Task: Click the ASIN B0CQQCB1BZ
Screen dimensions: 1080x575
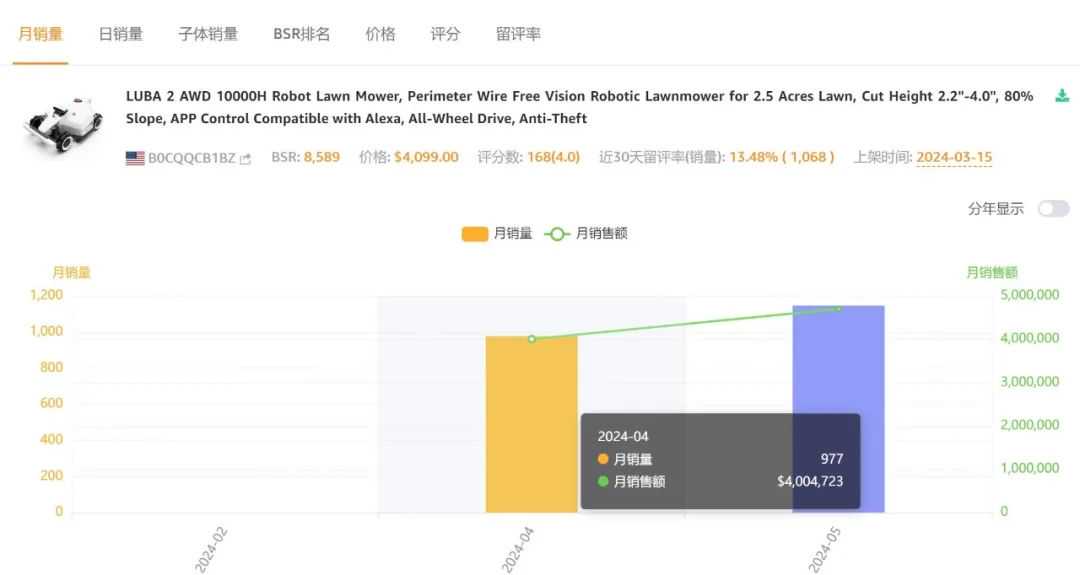Action: 191,158
